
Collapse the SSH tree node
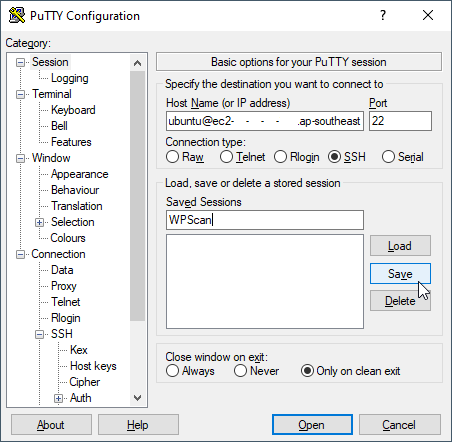[39, 334]
